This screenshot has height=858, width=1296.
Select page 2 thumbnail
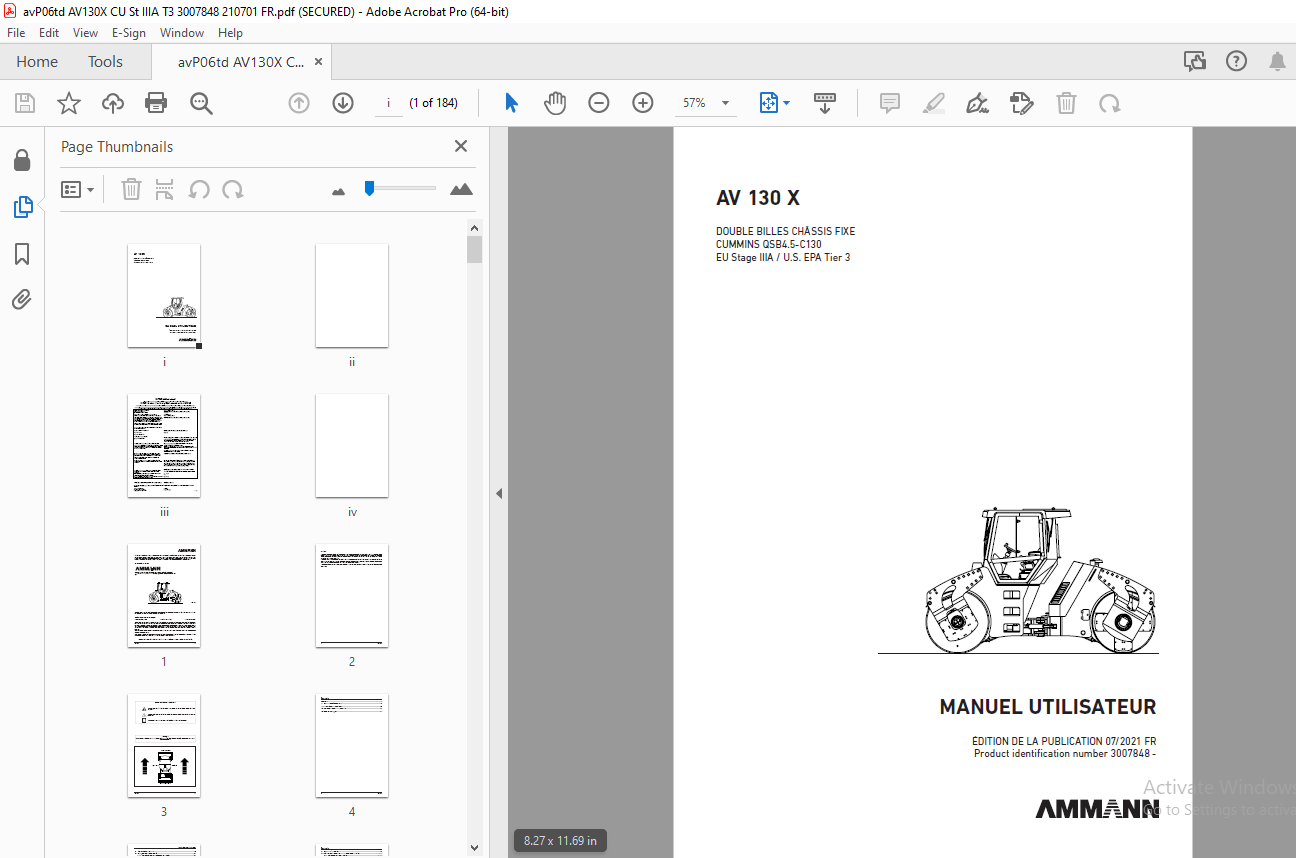click(x=352, y=596)
